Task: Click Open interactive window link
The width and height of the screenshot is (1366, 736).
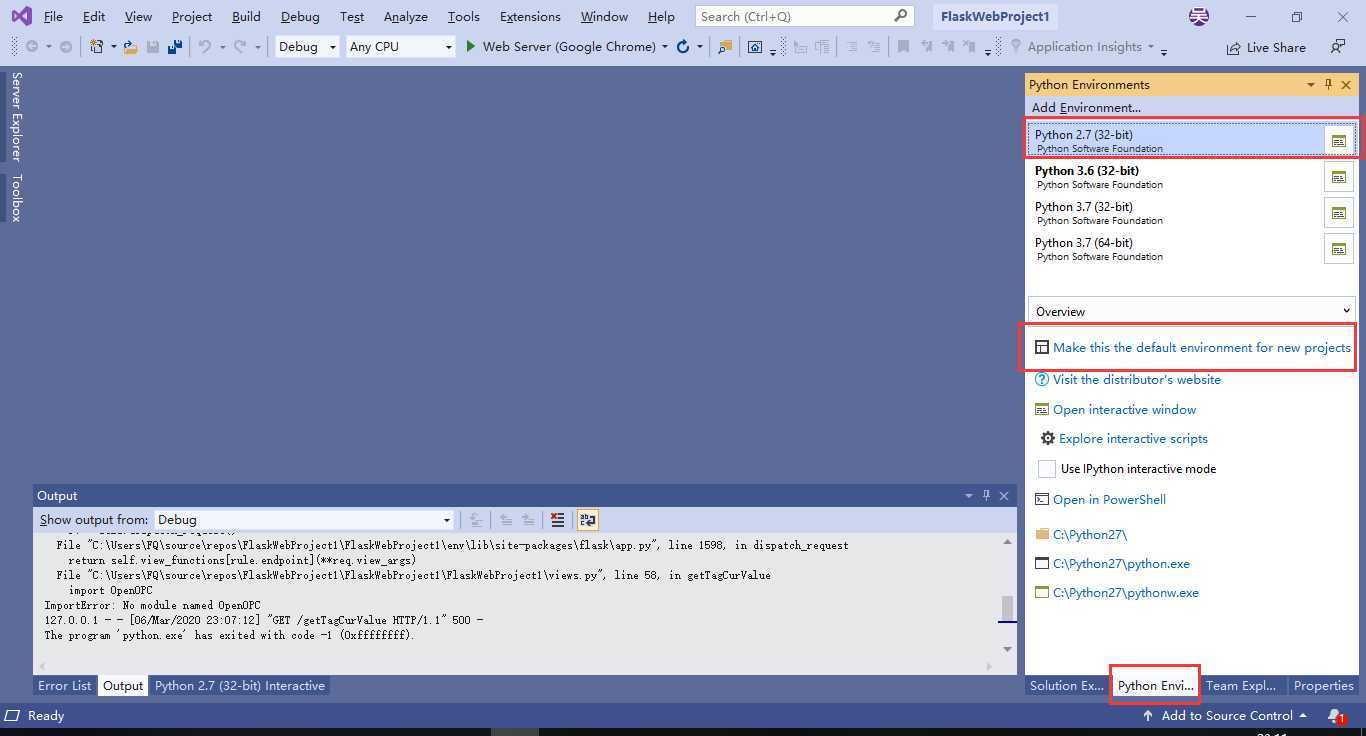Action: tap(1124, 409)
